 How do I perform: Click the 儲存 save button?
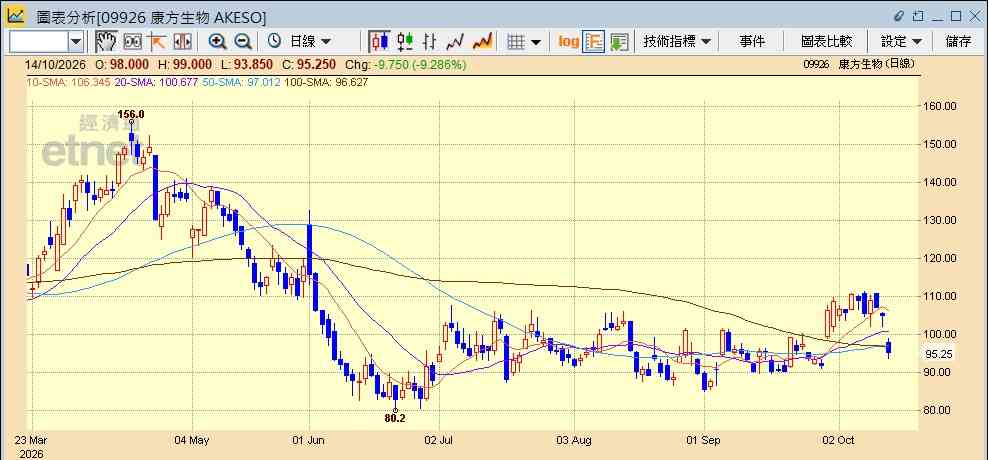tap(958, 42)
